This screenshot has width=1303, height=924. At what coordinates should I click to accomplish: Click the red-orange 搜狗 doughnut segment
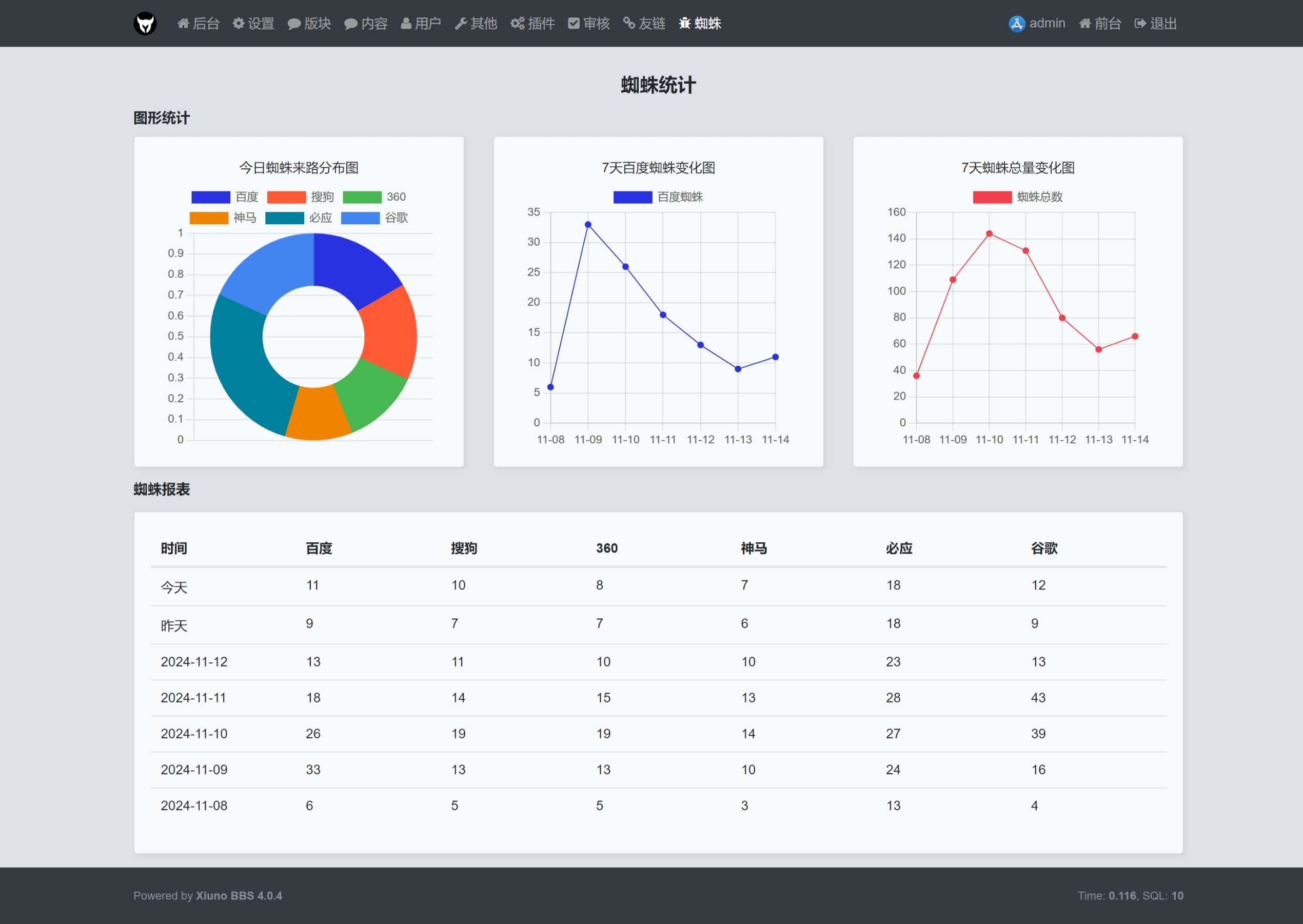click(391, 333)
